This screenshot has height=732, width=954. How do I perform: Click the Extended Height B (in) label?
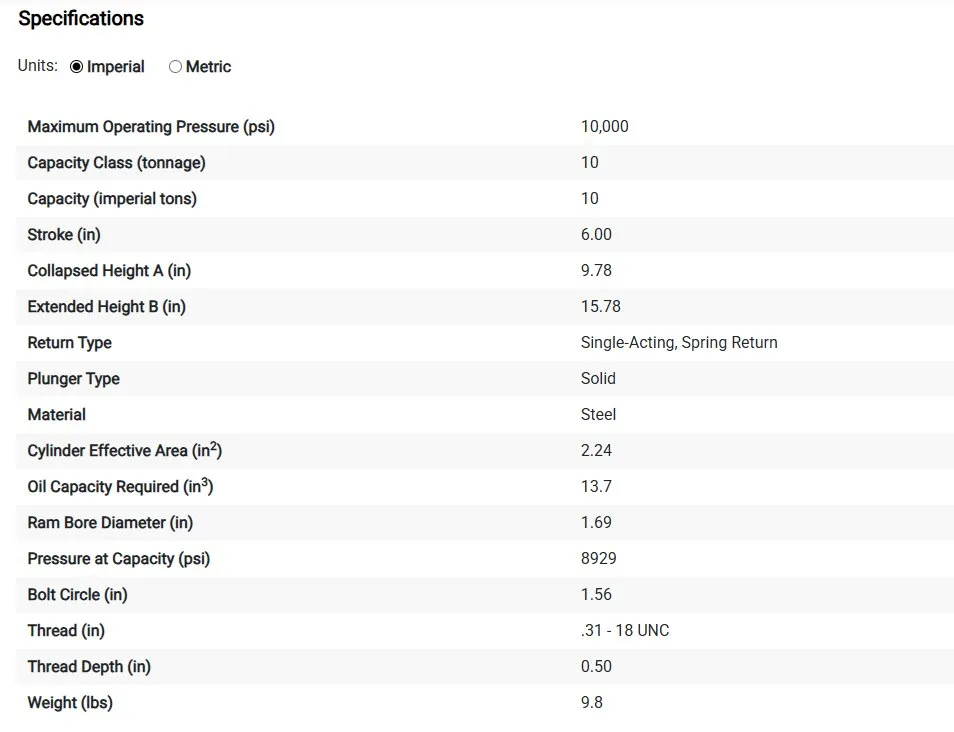[x=106, y=306]
